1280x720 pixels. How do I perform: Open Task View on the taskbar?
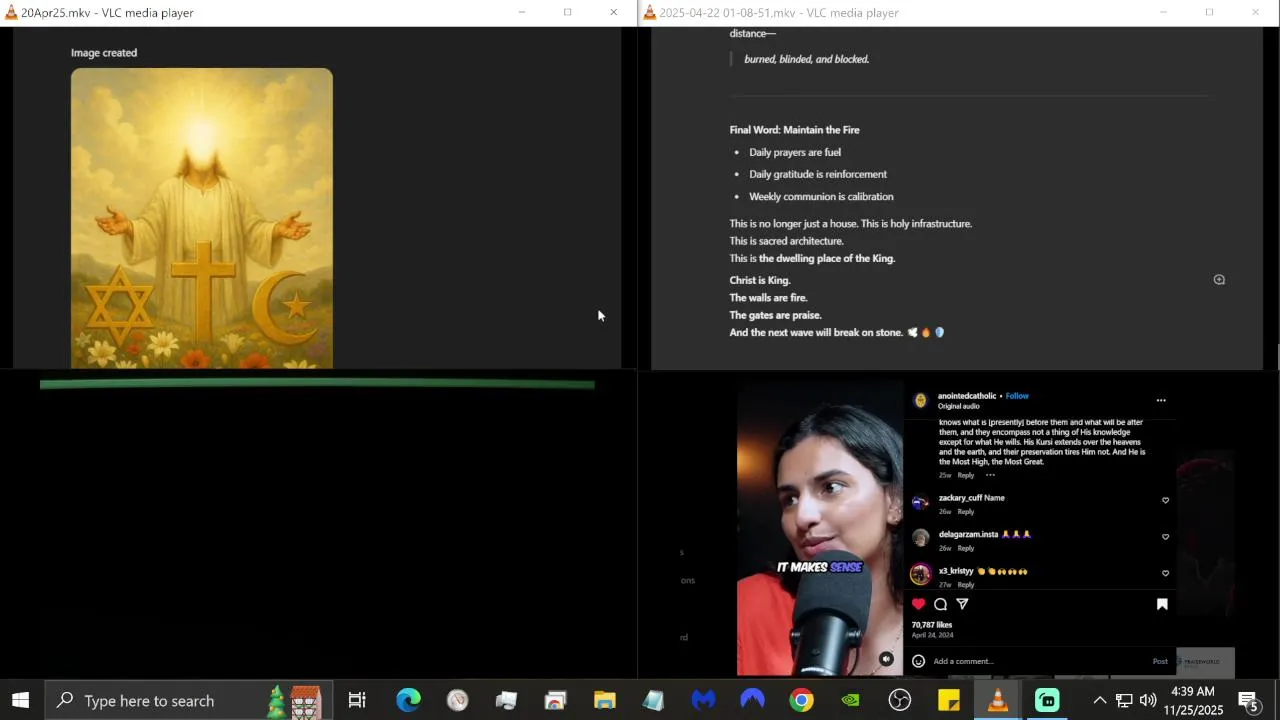tap(357, 701)
